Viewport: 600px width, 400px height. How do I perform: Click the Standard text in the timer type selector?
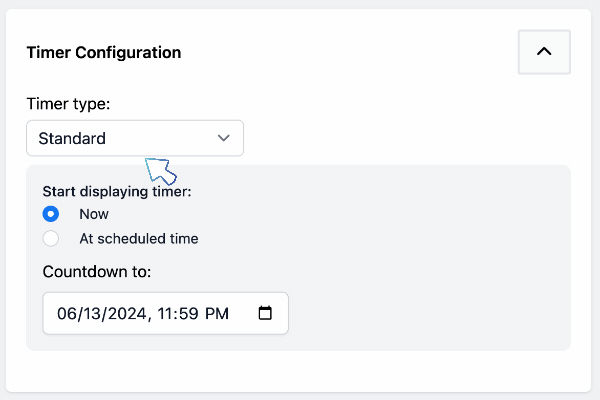(x=72, y=138)
